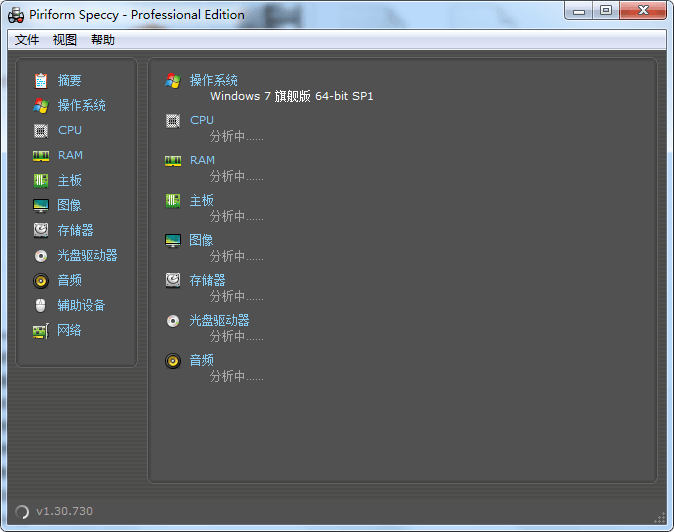674x532 pixels.
Task: Click the 主板 motherboard icon in sidebar
Action: (x=41, y=180)
